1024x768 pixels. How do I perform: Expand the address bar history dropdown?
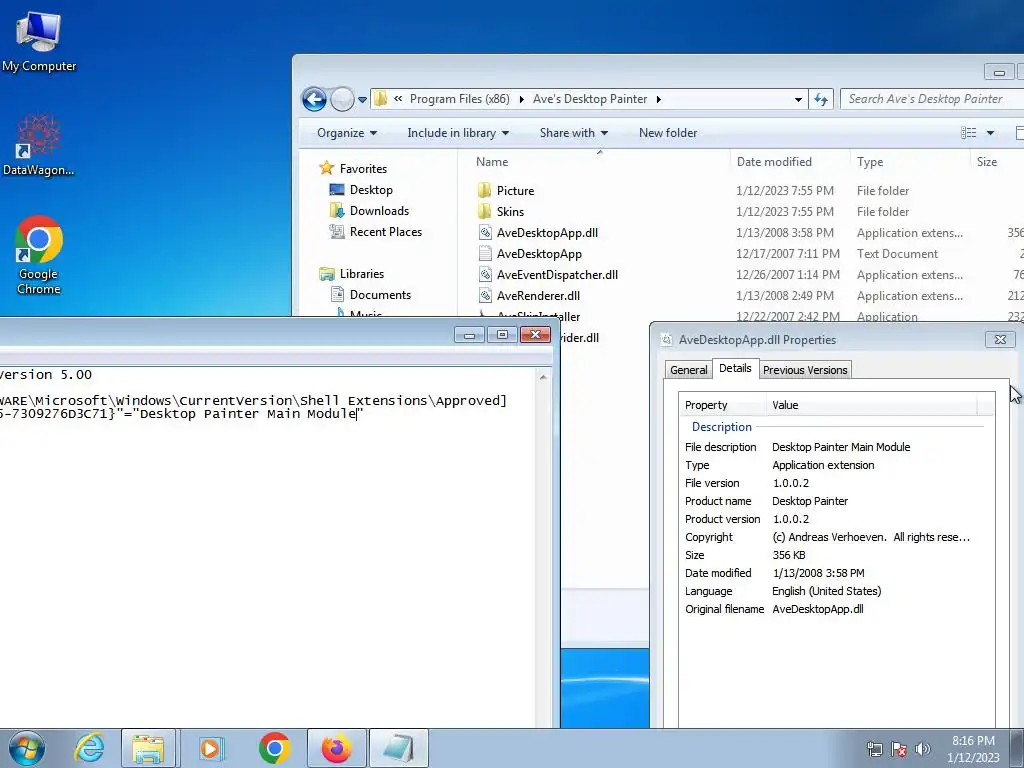798,99
